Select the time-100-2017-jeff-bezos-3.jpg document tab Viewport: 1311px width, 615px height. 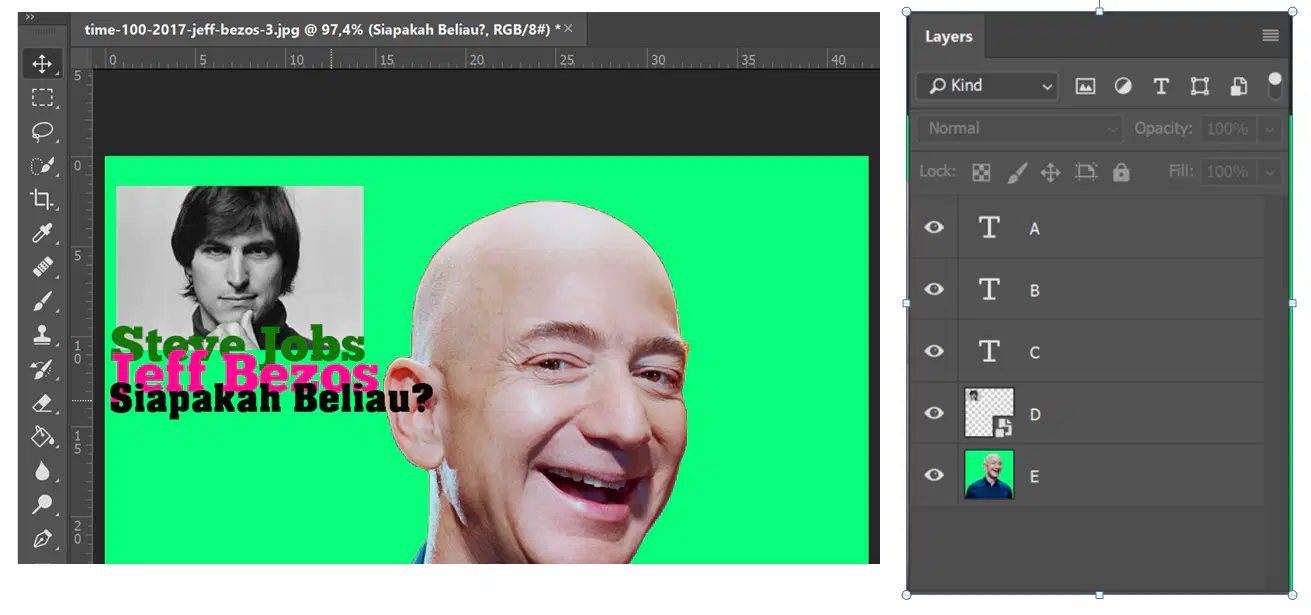pos(330,29)
